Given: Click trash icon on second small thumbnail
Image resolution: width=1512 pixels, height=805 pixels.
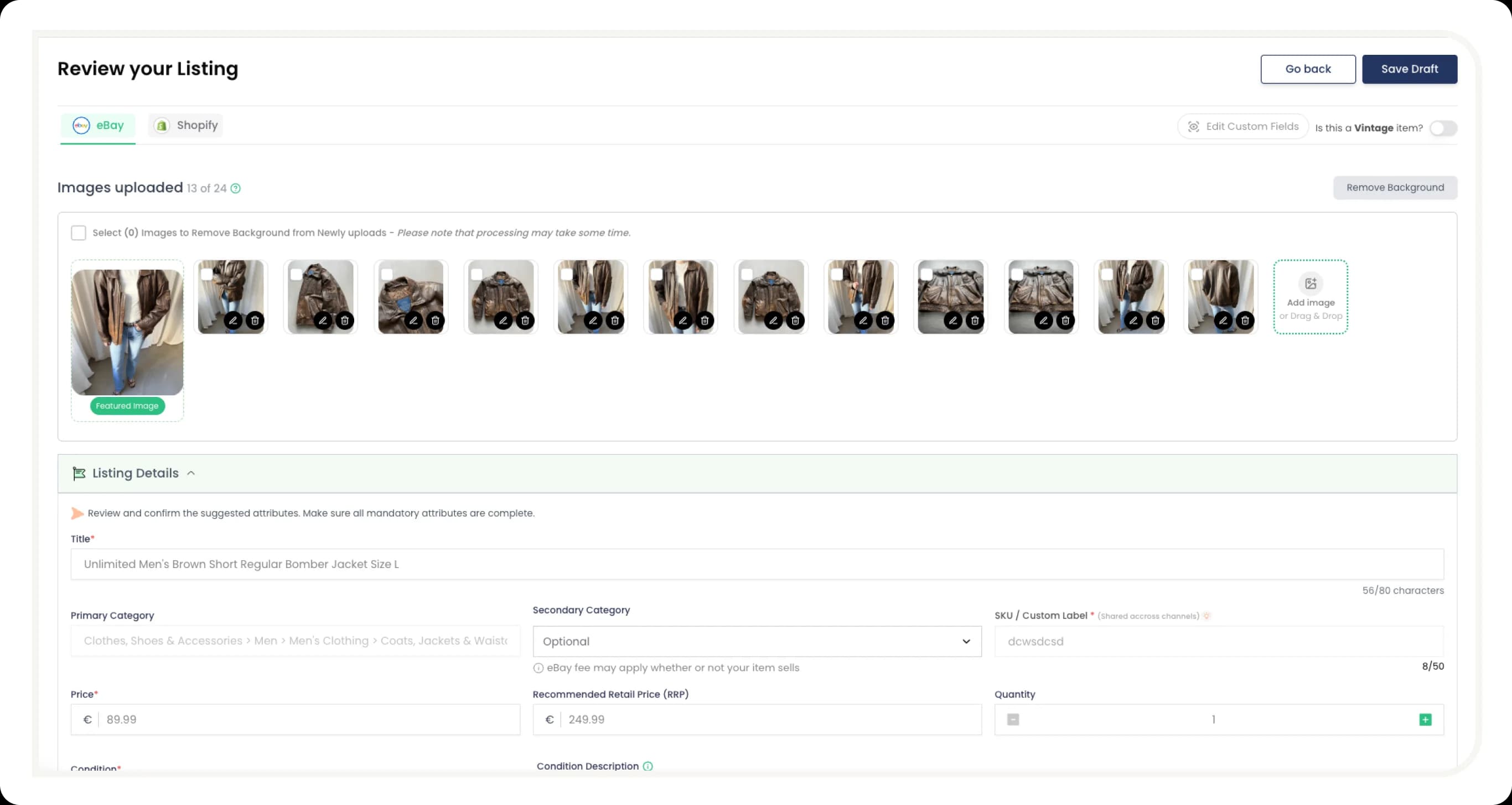Looking at the screenshot, I should pos(345,321).
